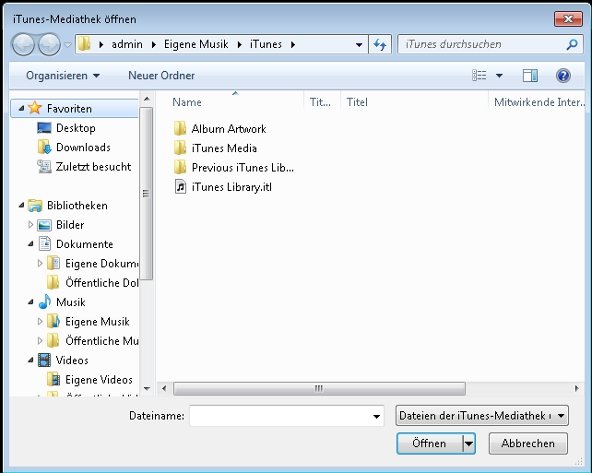Select 'admin' in the address path

pos(127,44)
